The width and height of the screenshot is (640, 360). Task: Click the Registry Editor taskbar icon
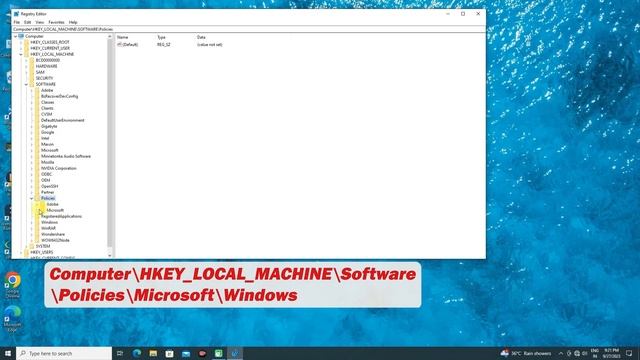click(x=235, y=353)
